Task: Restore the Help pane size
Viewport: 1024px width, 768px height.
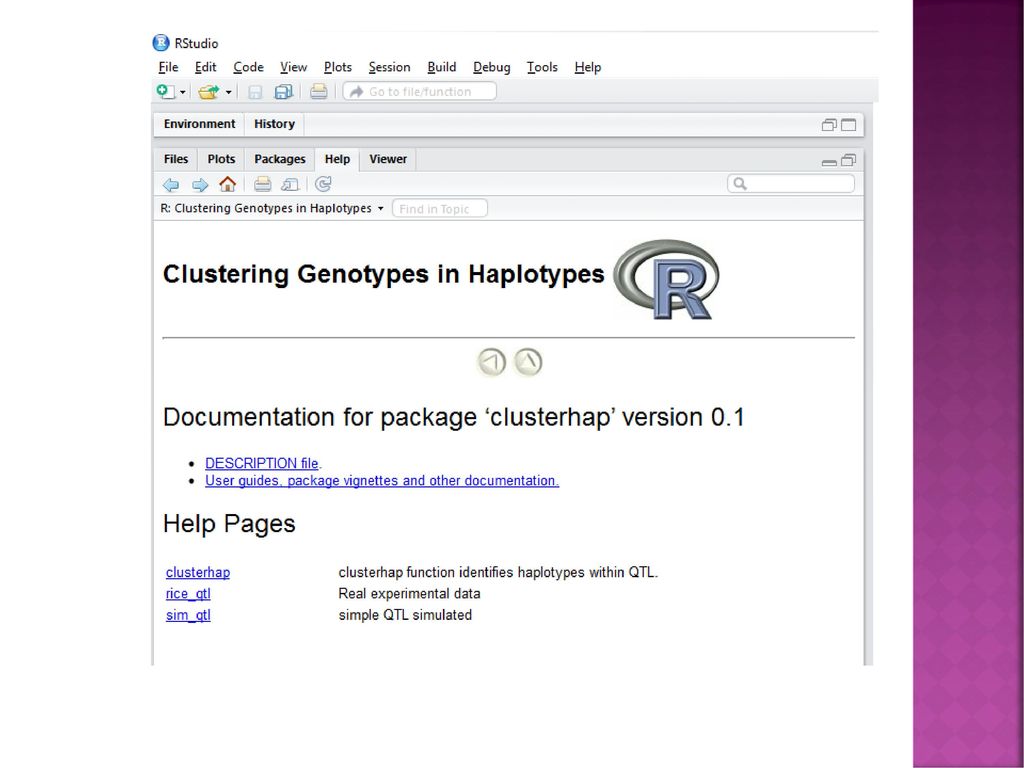Action: point(848,160)
